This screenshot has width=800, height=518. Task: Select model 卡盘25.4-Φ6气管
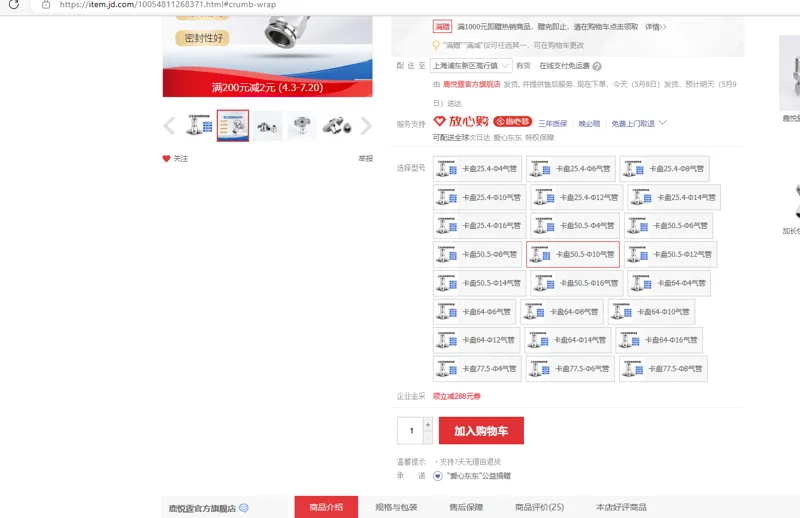571,169
